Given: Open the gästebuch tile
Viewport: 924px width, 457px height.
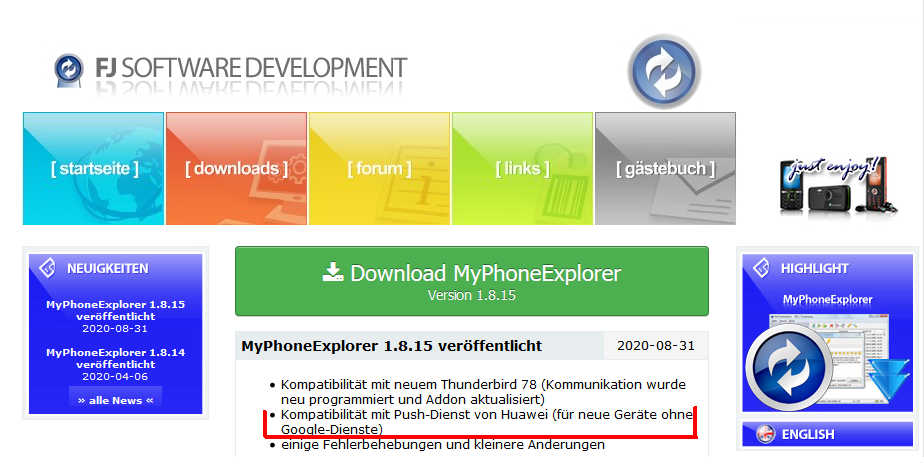Looking at the screenshot, I should pyautogui.click(x=665, y=168).
